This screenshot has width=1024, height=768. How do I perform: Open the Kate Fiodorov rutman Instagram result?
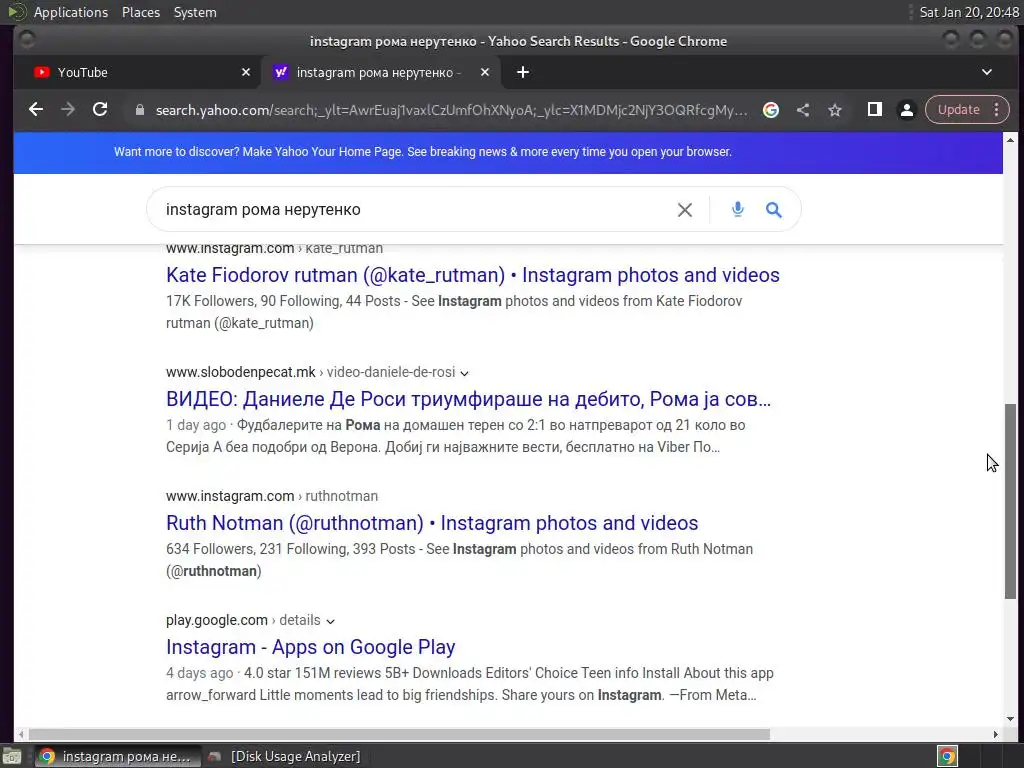[472, 275]
